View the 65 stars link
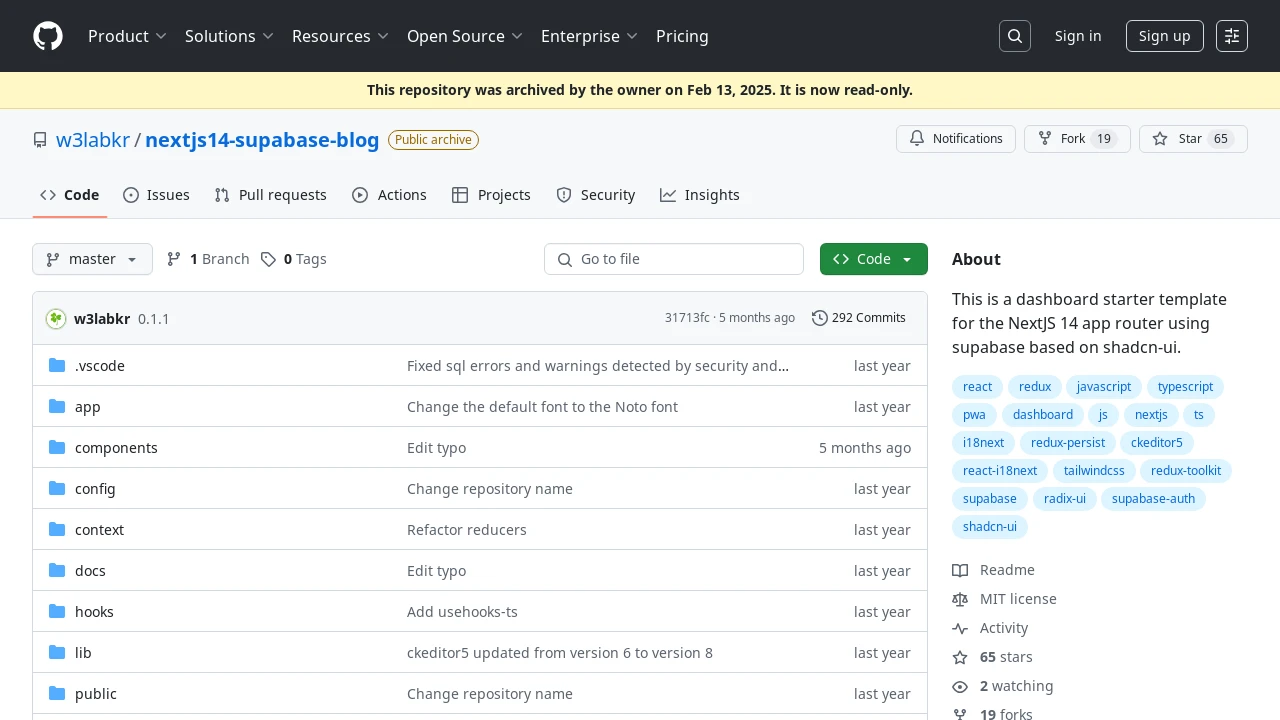Viewport: 1280px width, 720px height. [x=1006, y=657]
